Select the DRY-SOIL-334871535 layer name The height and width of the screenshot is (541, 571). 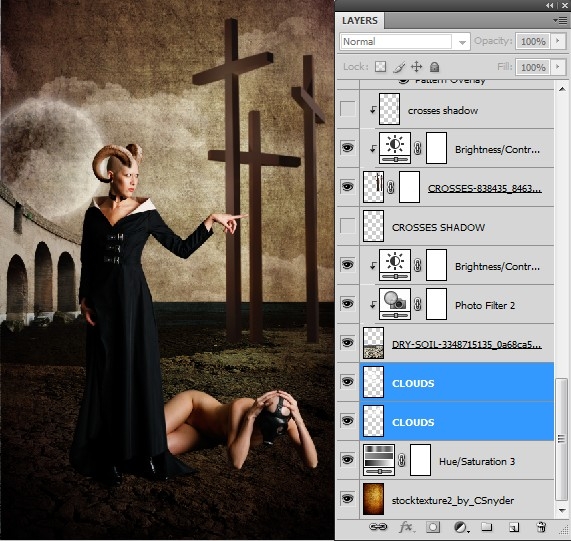[x=466, y=344]
